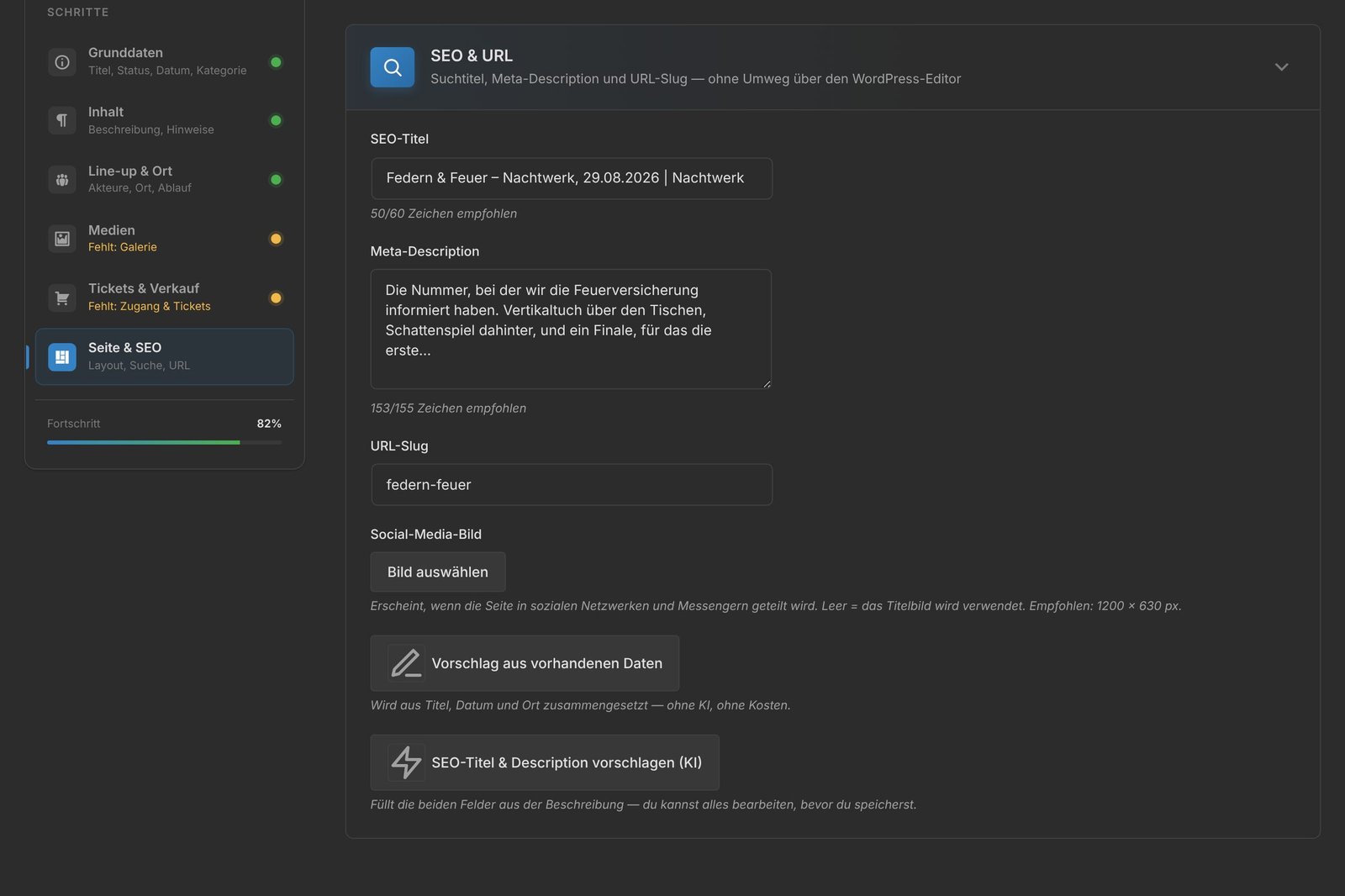1345x896 pixels.
Task: Click the Fortschritt progress bar
Action: (165, 442)
